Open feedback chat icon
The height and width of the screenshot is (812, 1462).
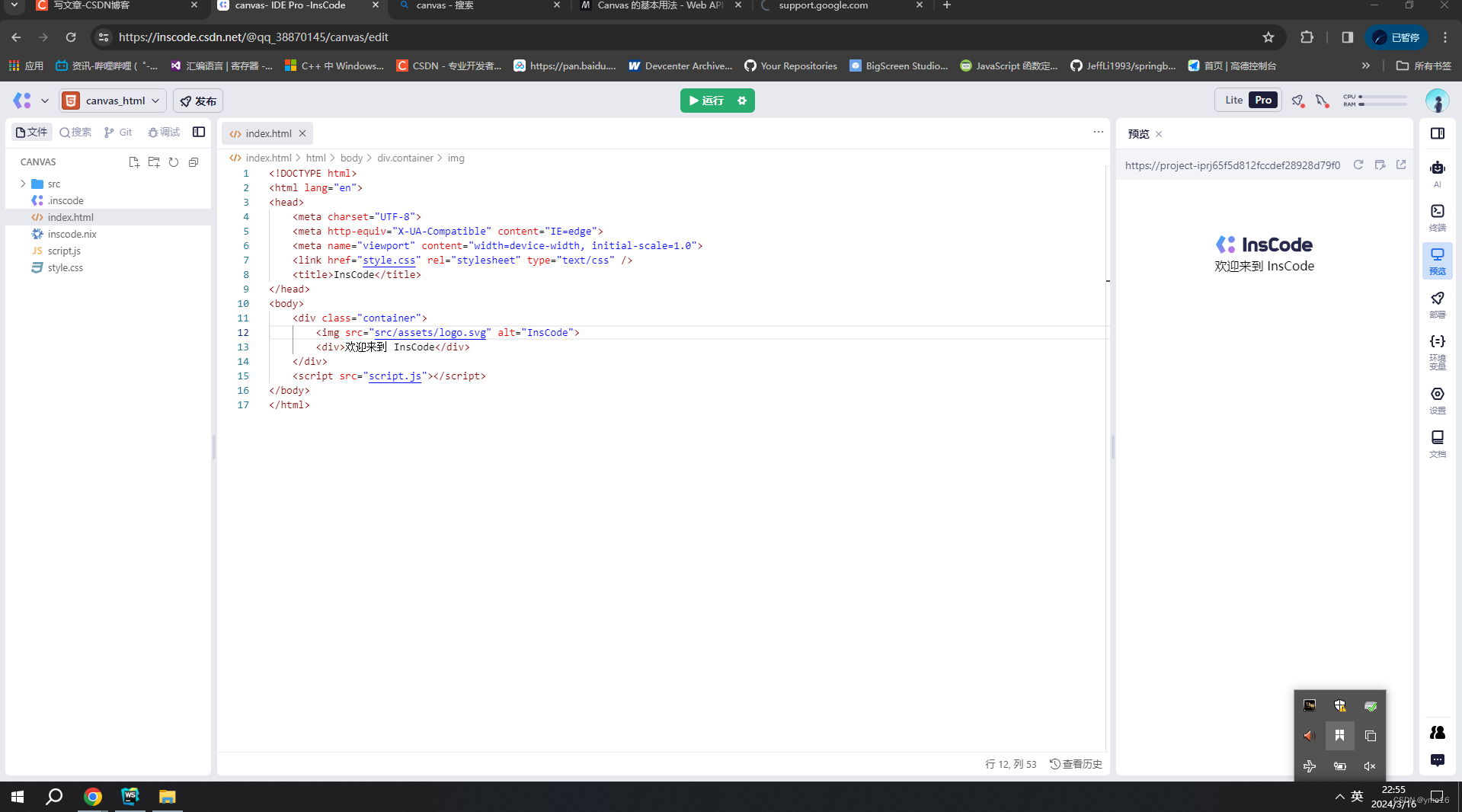(1438, 760)
